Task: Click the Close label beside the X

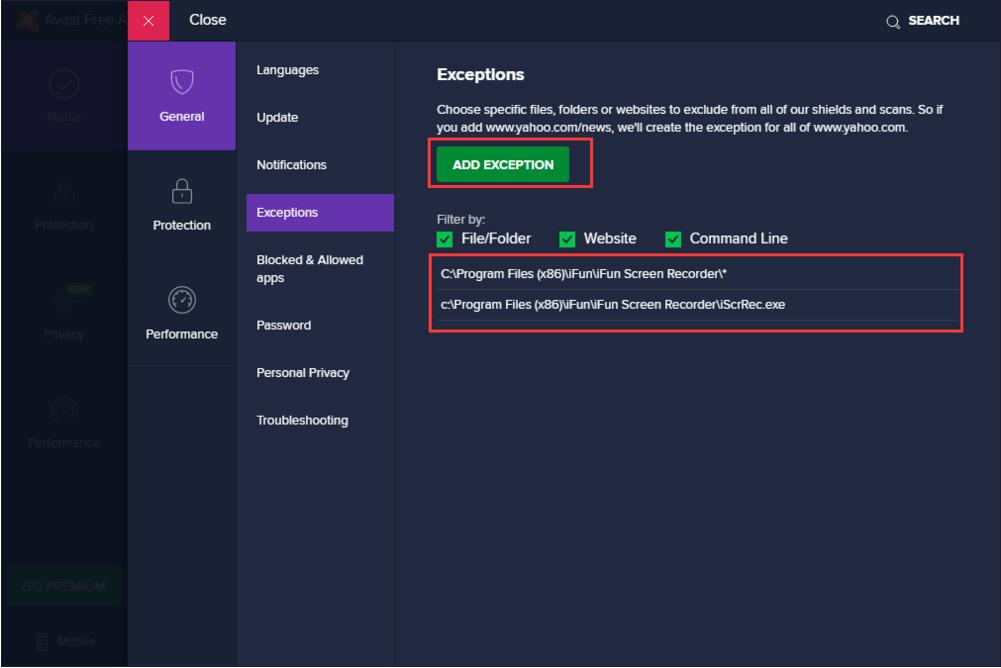Action: point(207,20)
